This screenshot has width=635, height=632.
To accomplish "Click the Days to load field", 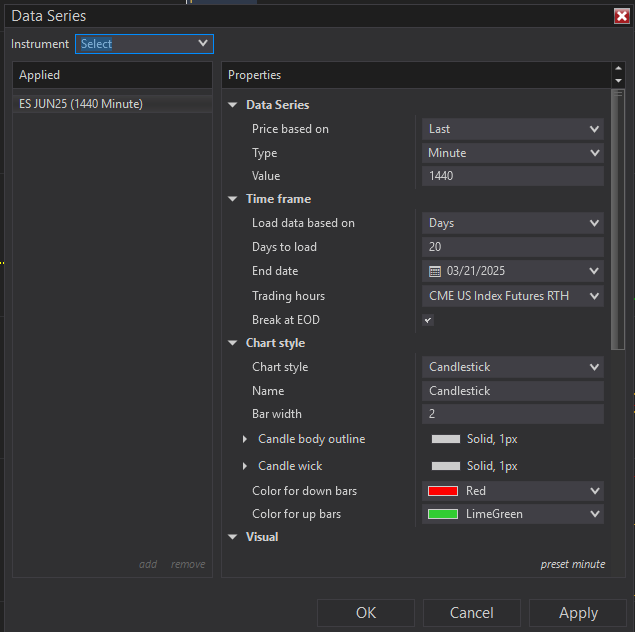I will 512,247.
